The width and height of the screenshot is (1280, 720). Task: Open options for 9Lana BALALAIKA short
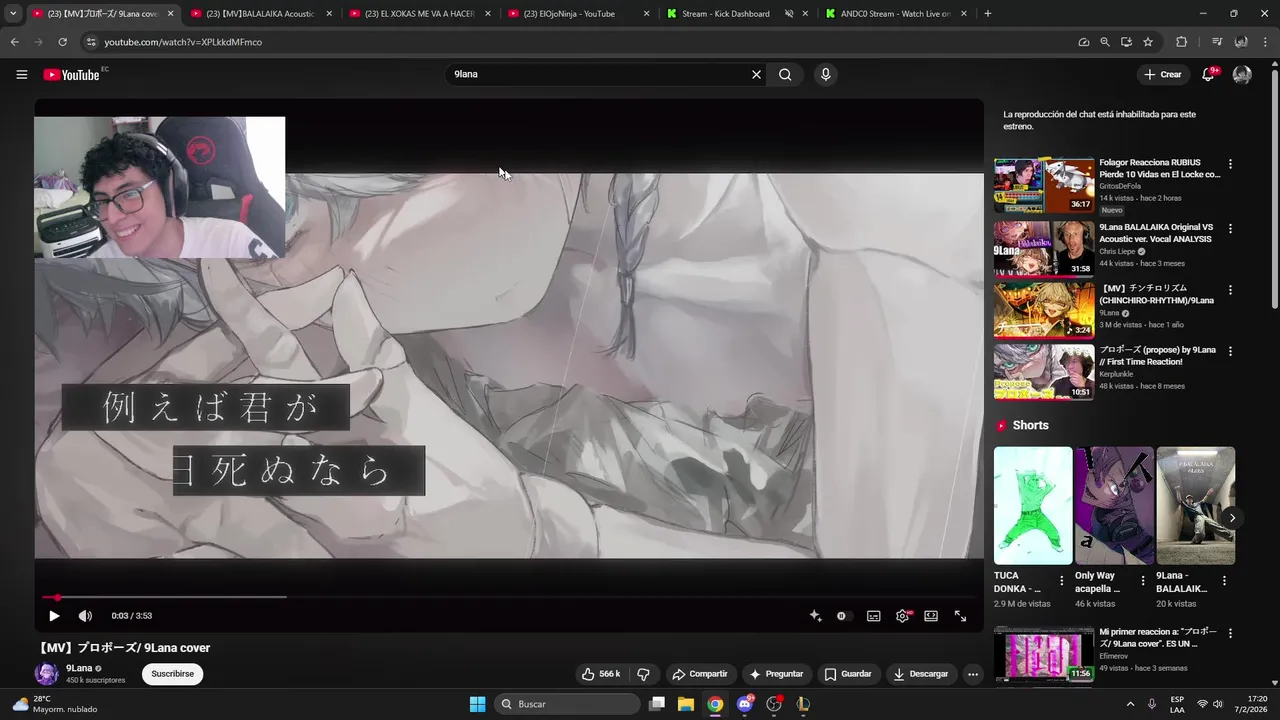1224,580
